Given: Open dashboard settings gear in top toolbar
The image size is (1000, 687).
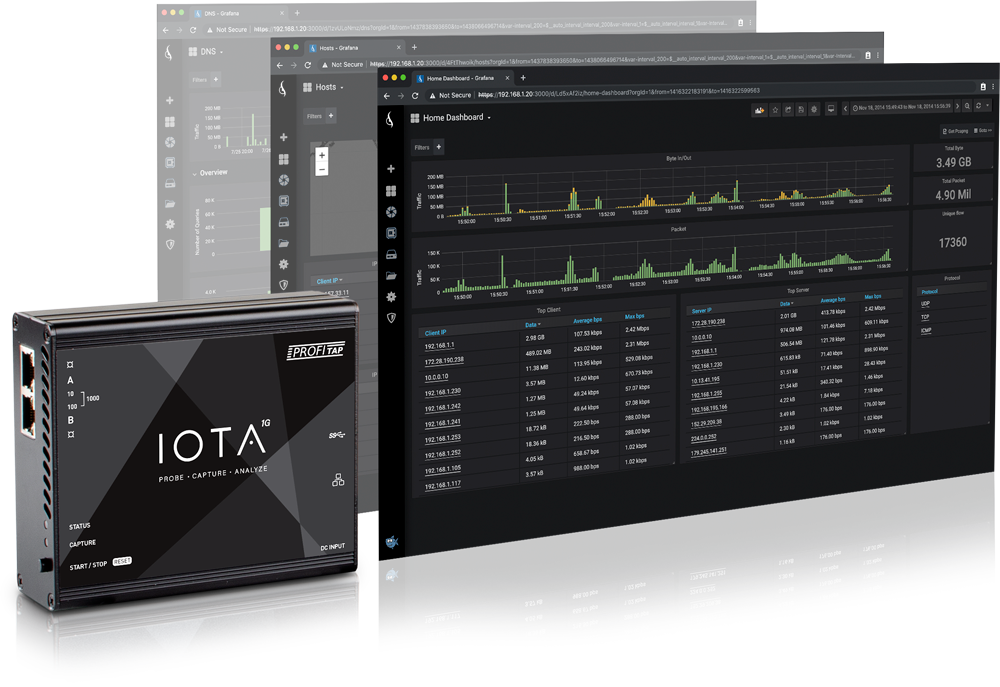Looking at the screenshot, I should coord(814,109).
